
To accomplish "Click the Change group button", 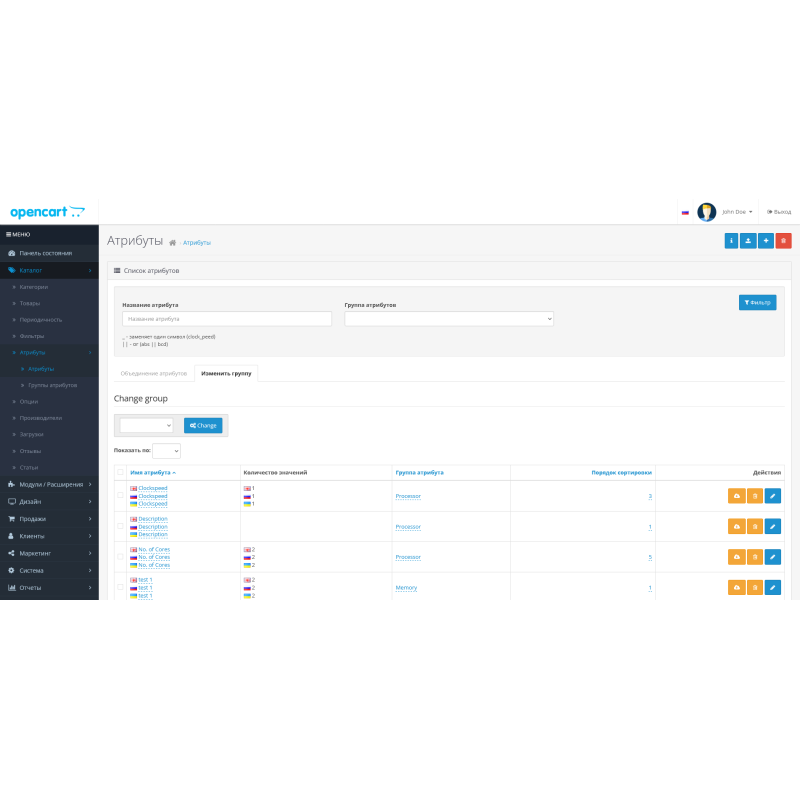I will (203, 424).
